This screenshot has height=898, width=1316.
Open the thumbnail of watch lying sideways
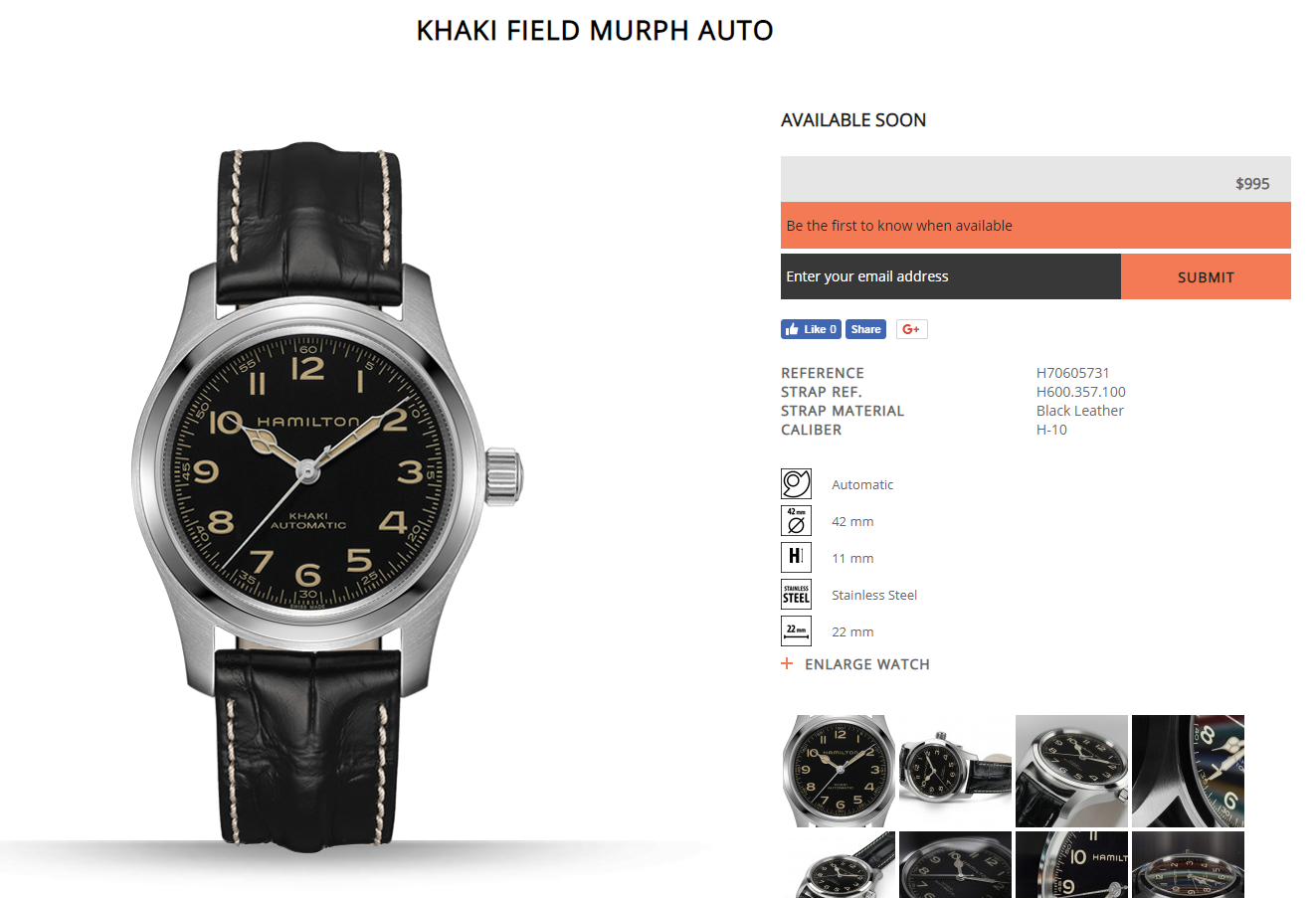[x=955, y=771]
